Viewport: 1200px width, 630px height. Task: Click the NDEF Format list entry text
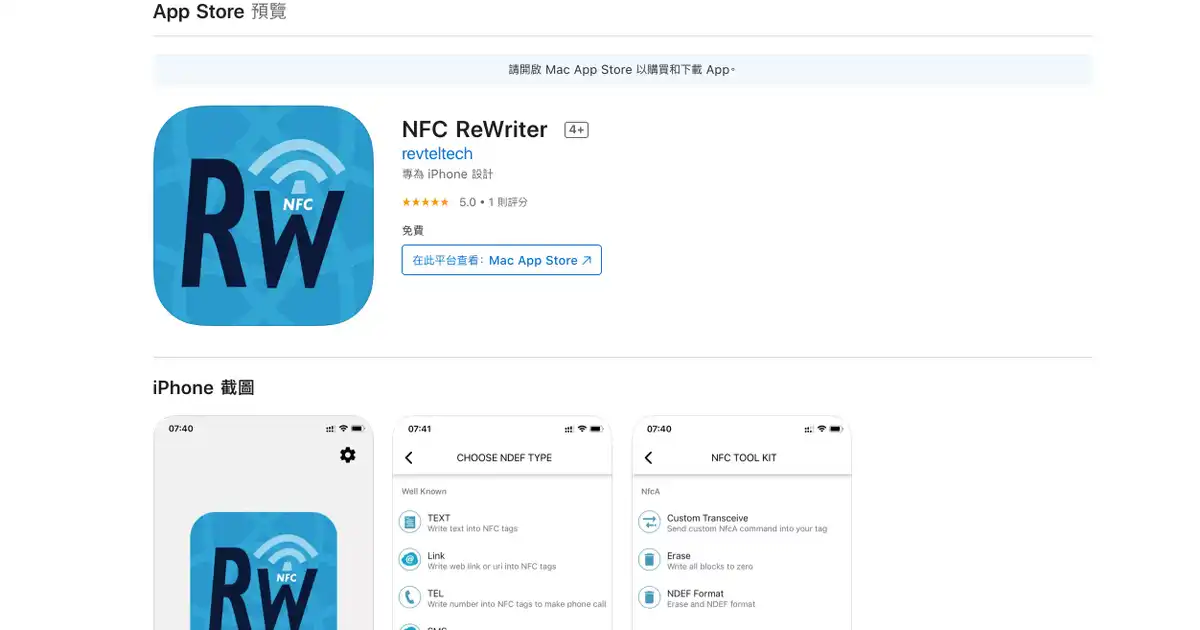click(x=695, y=593)
